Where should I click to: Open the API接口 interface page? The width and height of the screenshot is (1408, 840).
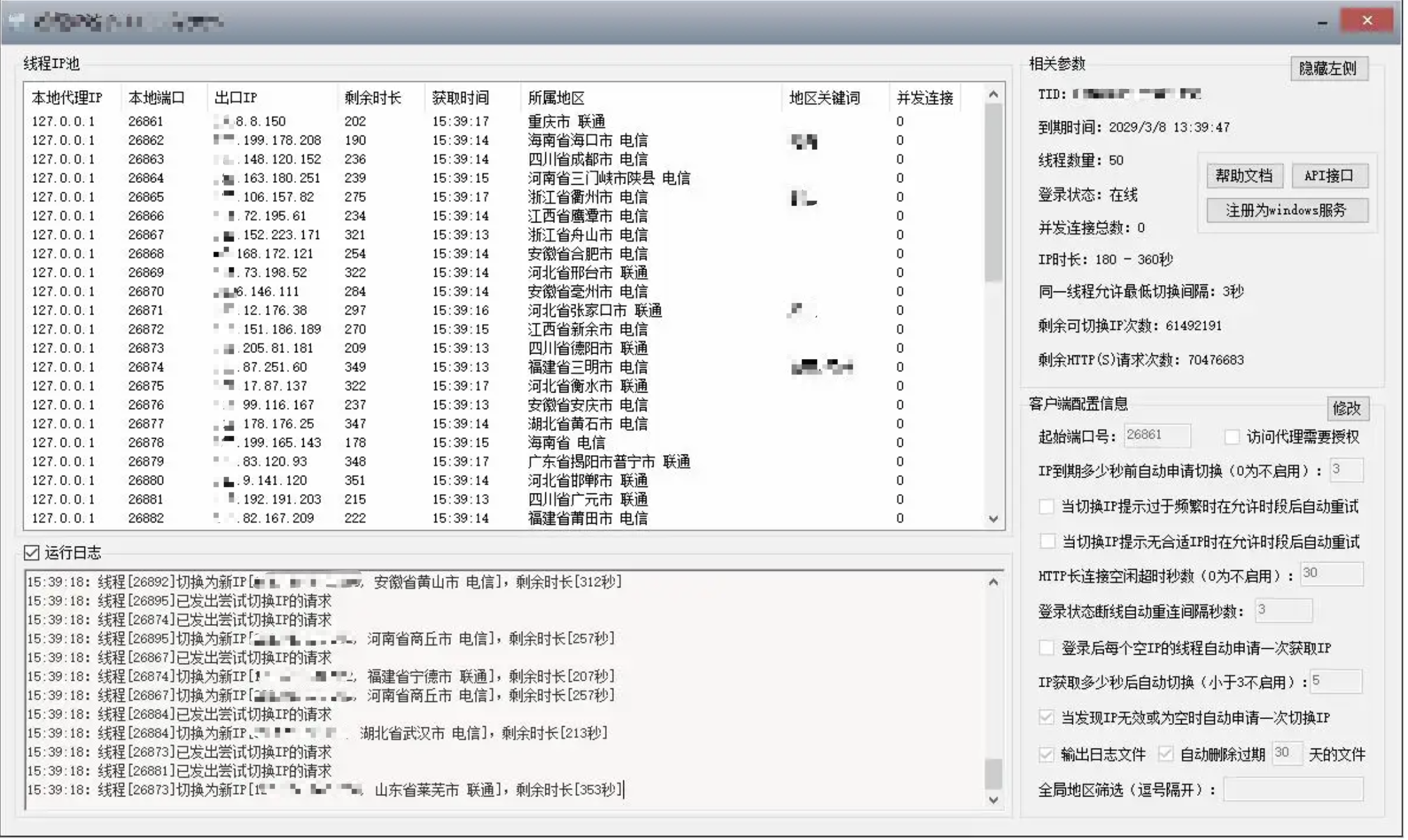tap(1330, 175)
